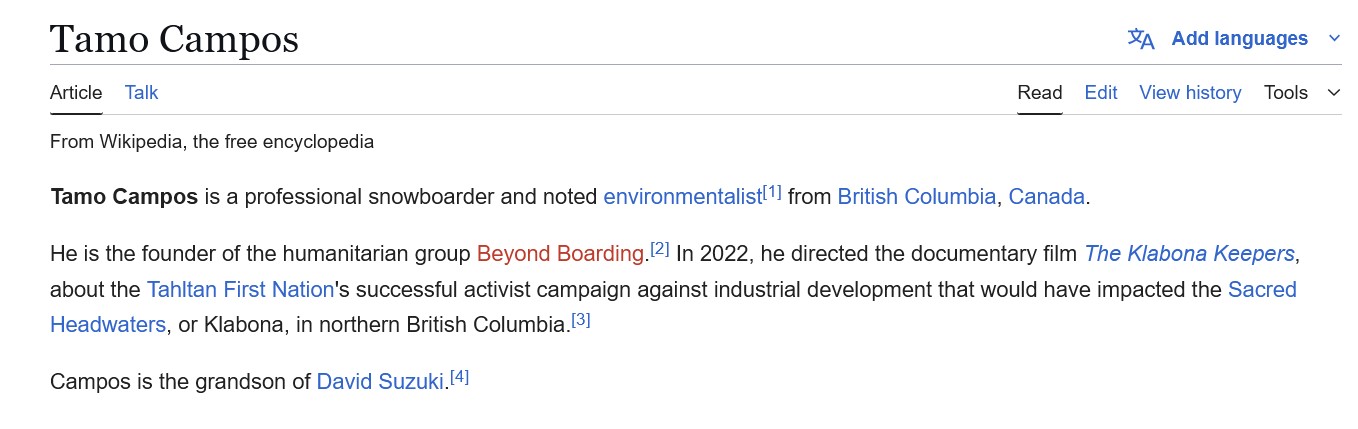Open the View history tab
This screenshot has width=1358, height=429.
tap(1190, 93)
